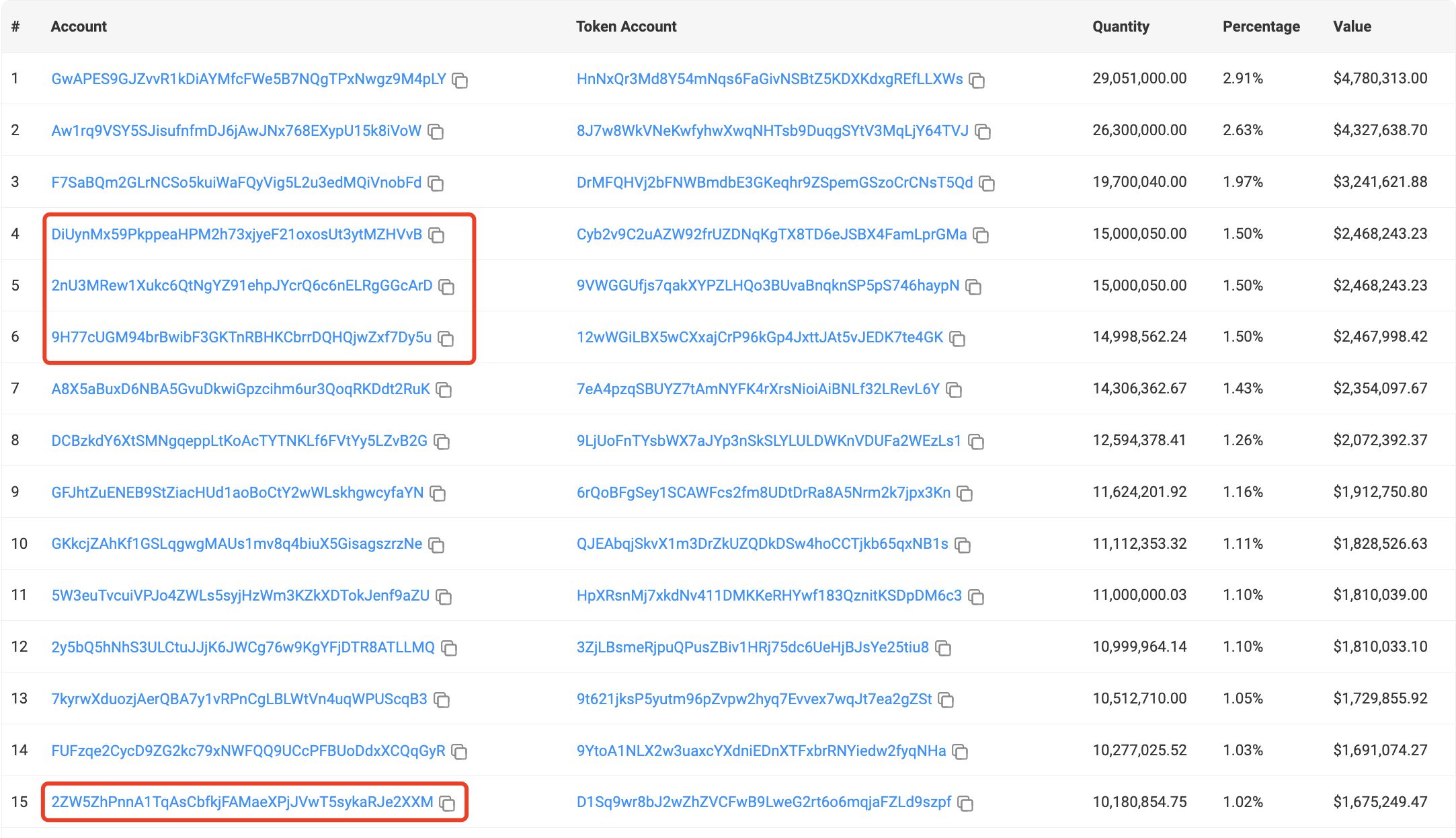The height and width of the screenshot is (838, 1456).
Task: Open account F7SaBQm2GLrNCSo5kuiWaFQyVig5L2u3edMQiVnobFd
Action: pos(236,182)
